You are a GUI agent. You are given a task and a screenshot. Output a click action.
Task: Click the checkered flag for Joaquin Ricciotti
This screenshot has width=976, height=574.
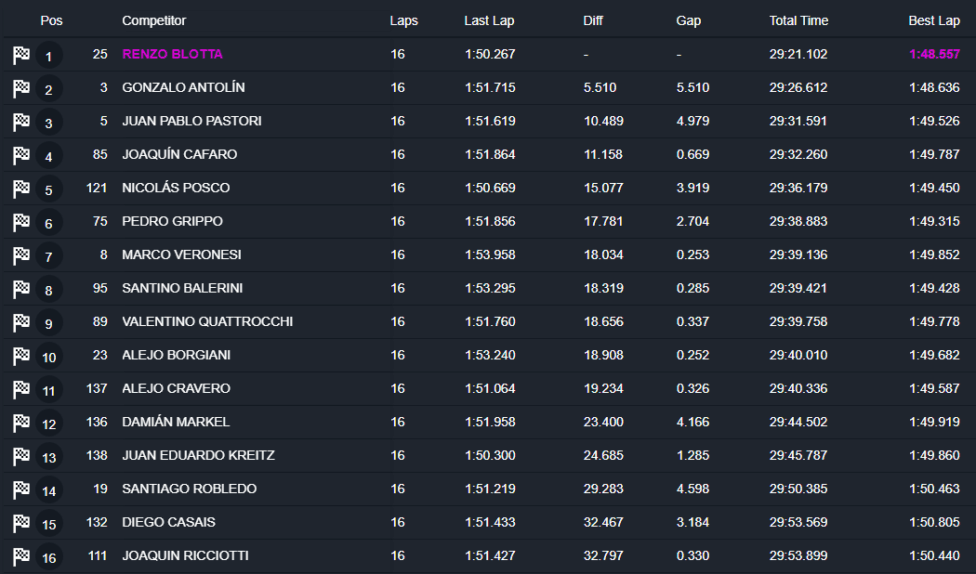tap(21, 557)
